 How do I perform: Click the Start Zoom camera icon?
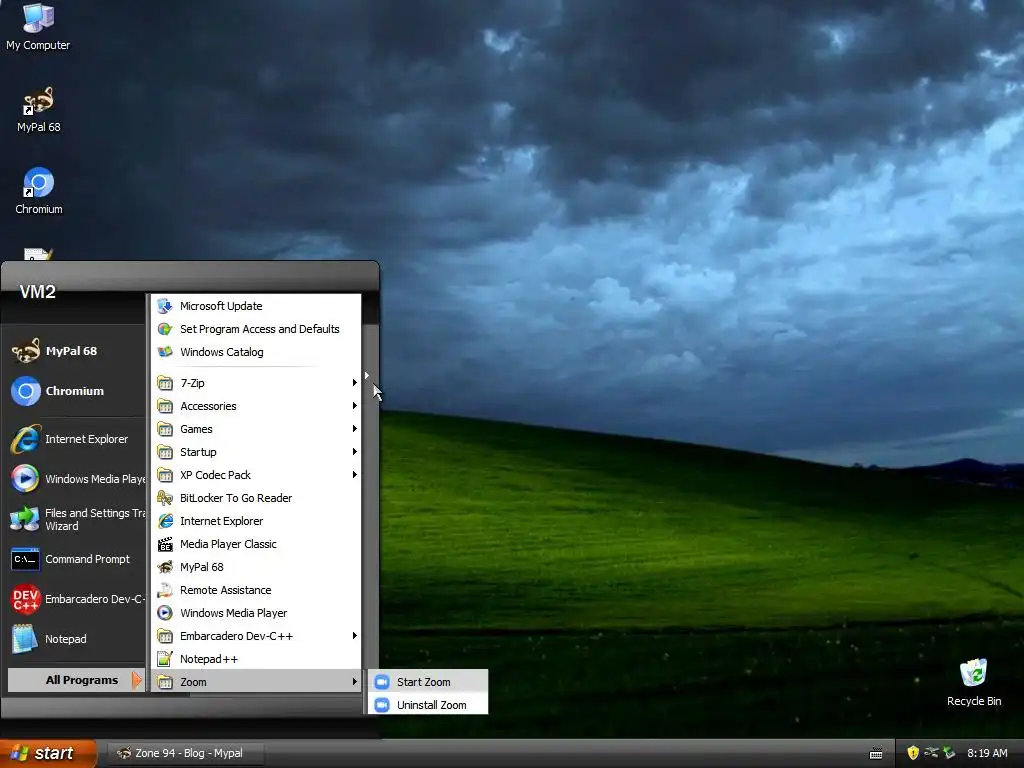(382, 682)
